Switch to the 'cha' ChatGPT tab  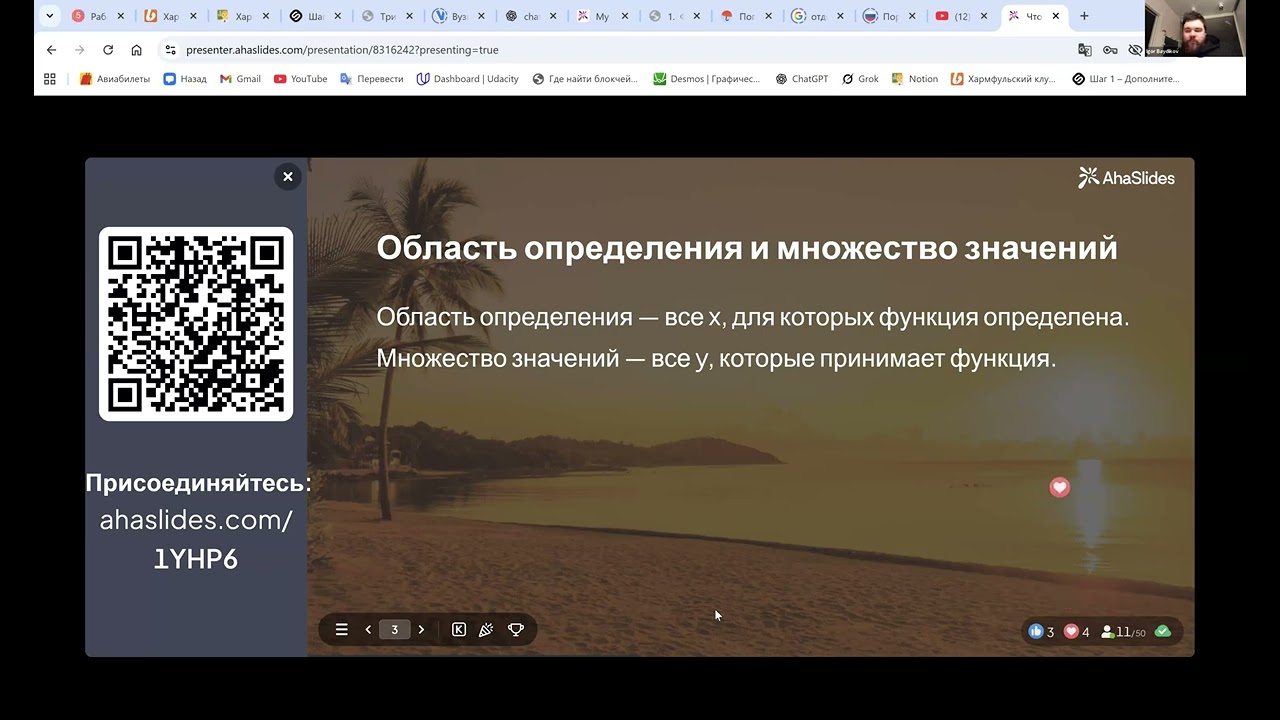530,16
